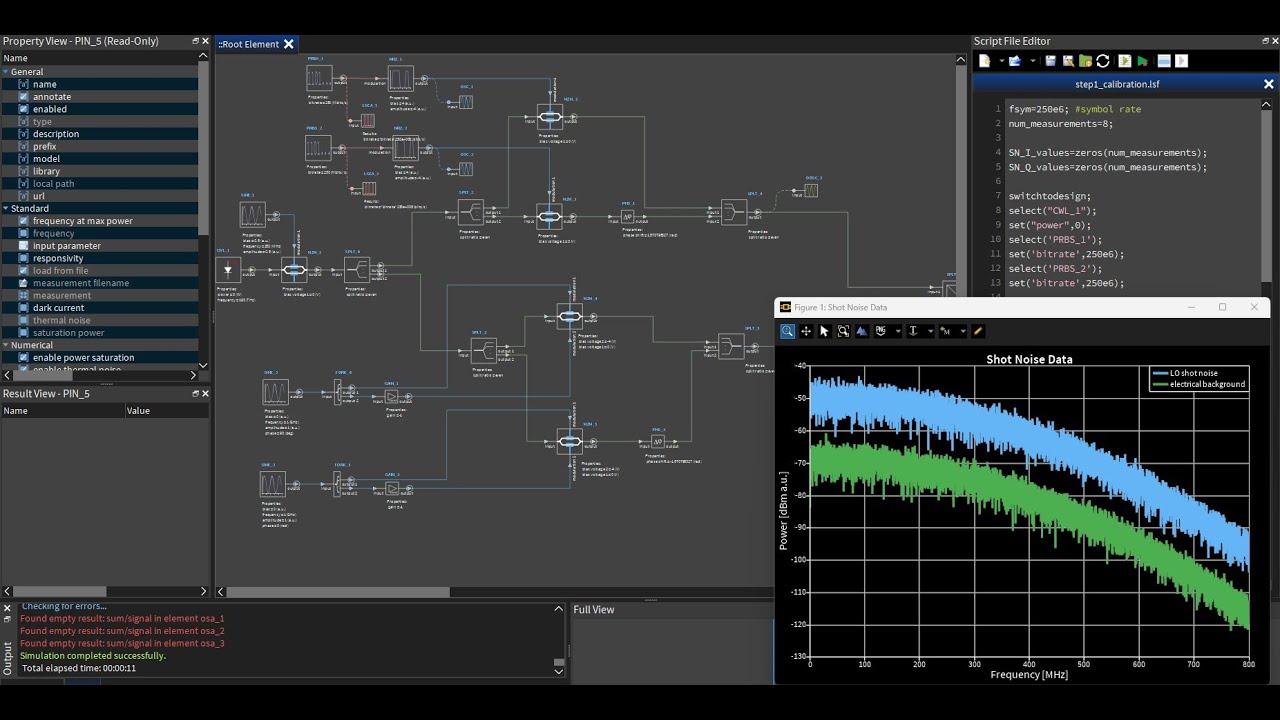This screenshot has width=1280, height=720.
Task: Click the blue mountain plot icon in Figure 1
Action: [x=862, y=331]
